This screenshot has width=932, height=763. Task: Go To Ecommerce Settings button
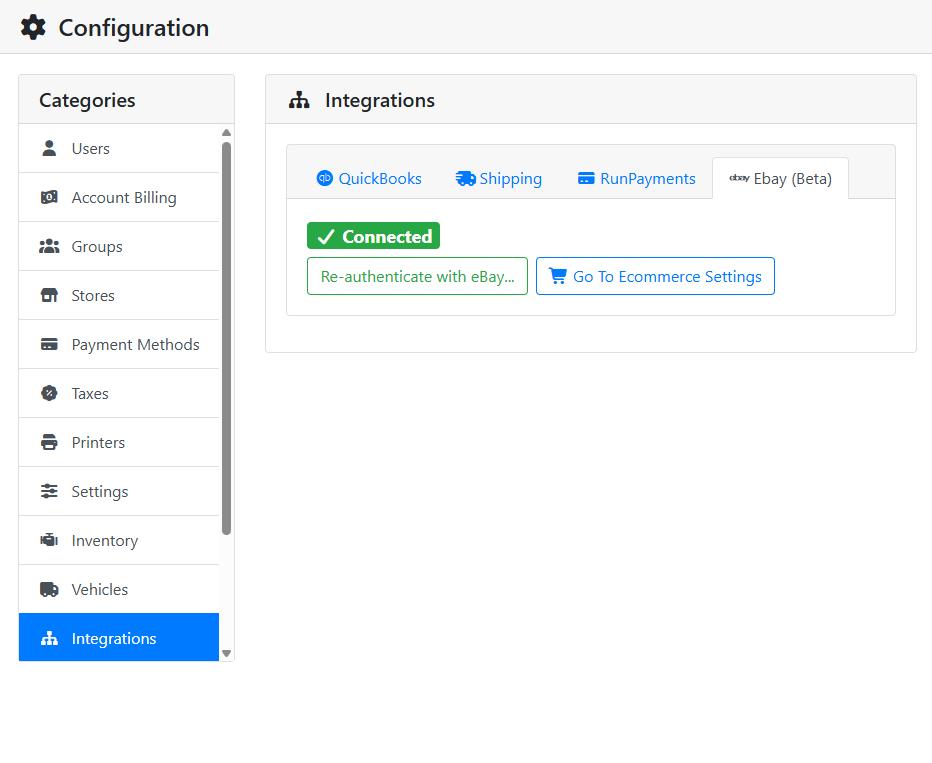pyautogui.click(x=655, y=276)
